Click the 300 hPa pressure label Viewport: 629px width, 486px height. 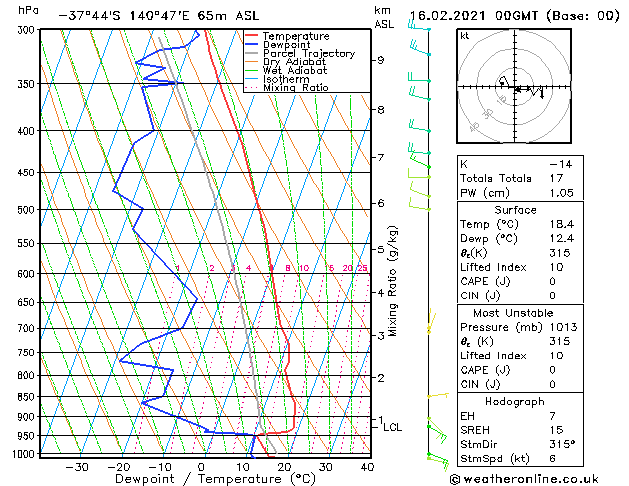[x=28, y=30]
